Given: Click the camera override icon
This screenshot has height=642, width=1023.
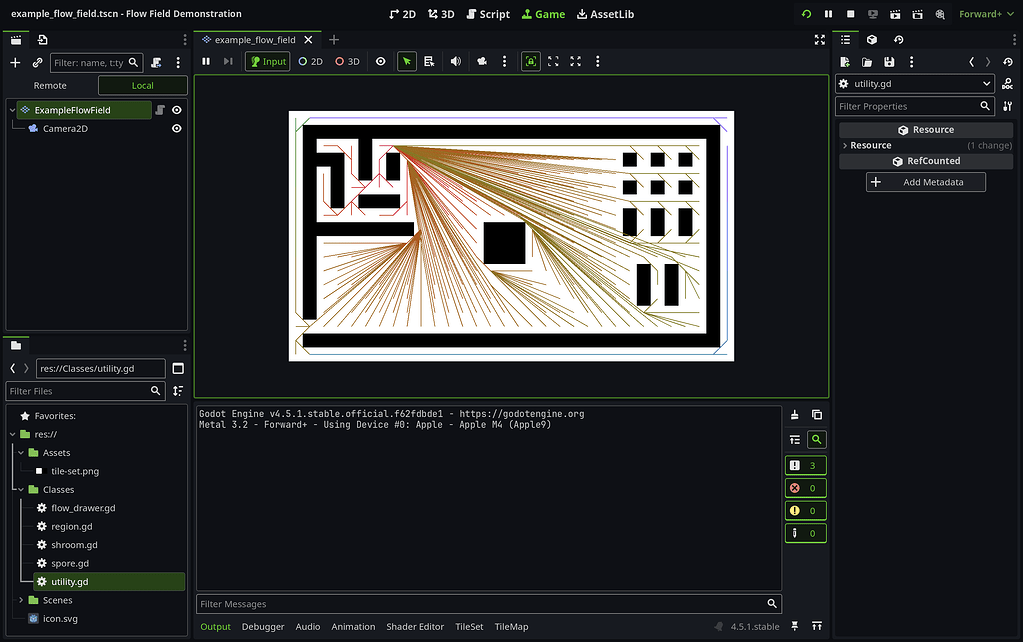Looking at the screenshot, I should coord(482,61).
